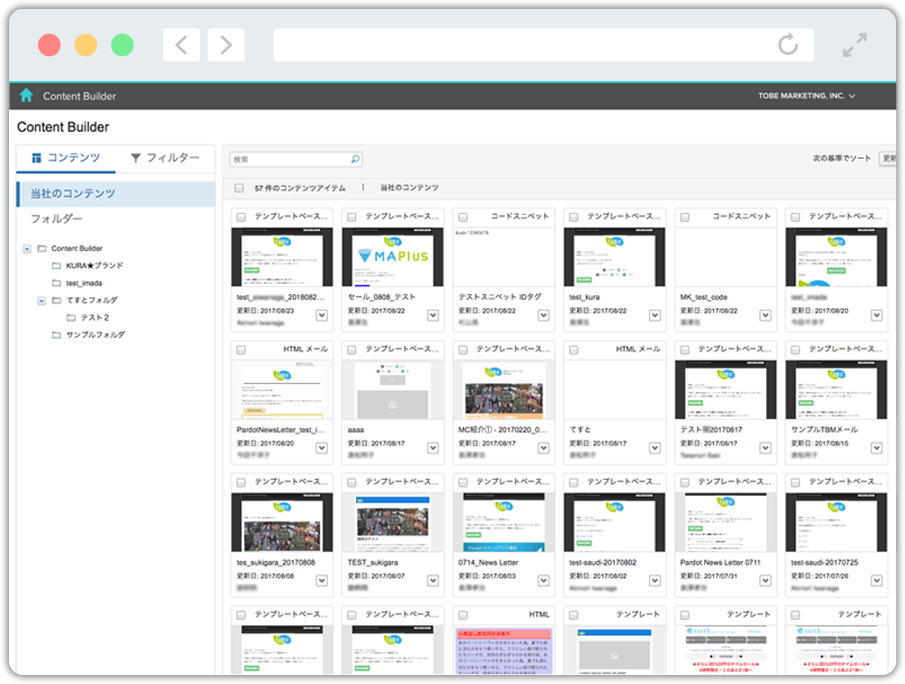Click the フィルター funnel icon
This screenshot has height=684, width=905.
tap(136, 158)
